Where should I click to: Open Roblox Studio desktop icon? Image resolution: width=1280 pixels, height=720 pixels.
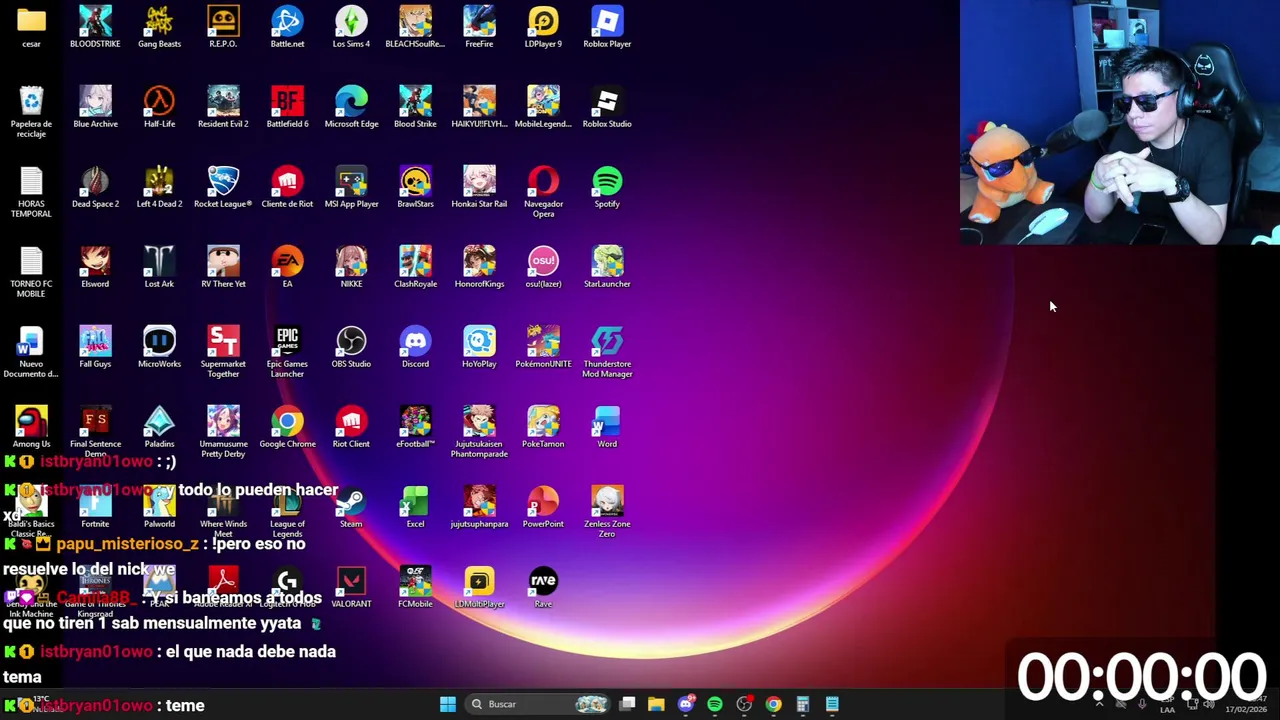607,107
